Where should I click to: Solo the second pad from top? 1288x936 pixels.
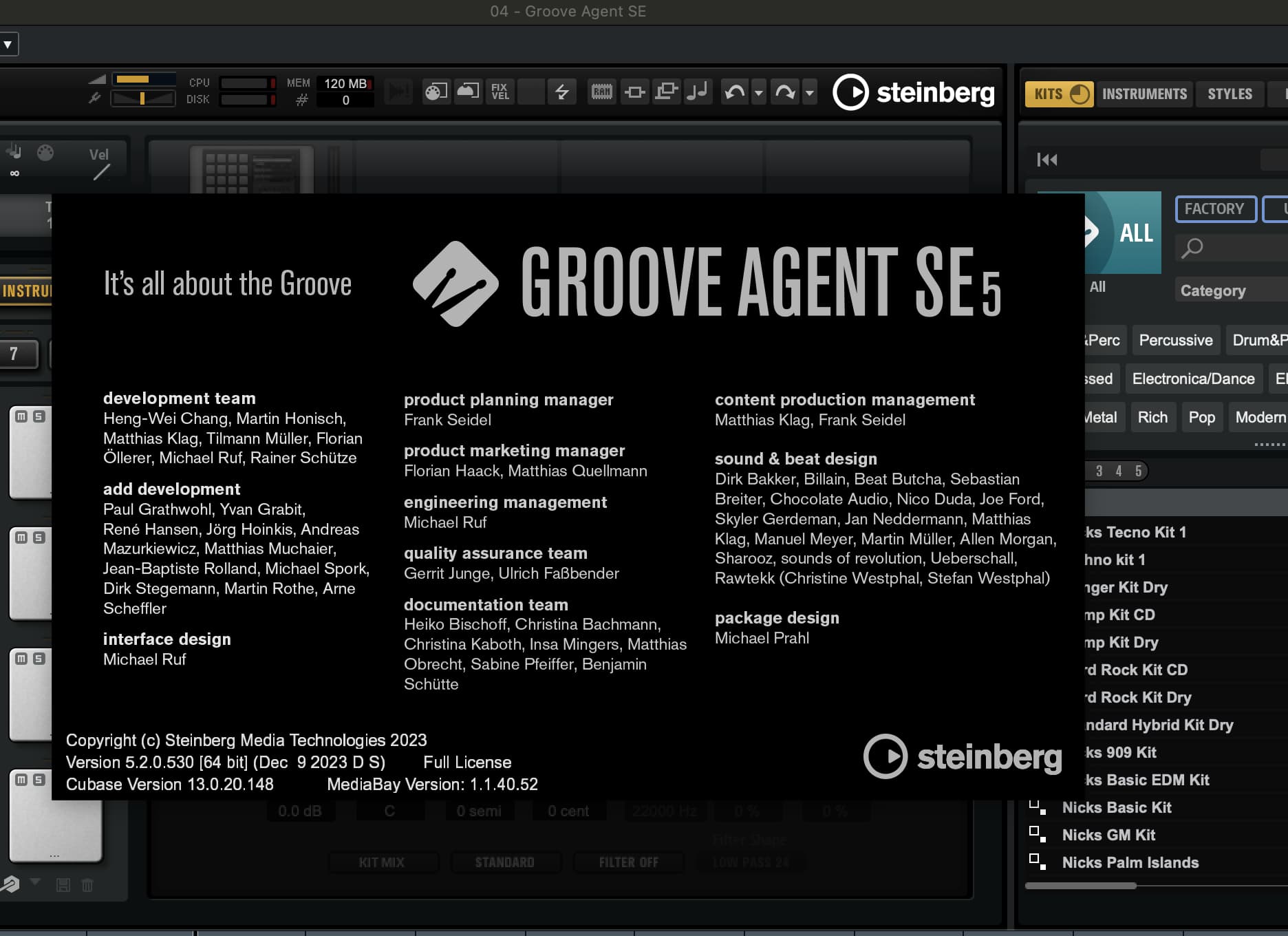39,538
